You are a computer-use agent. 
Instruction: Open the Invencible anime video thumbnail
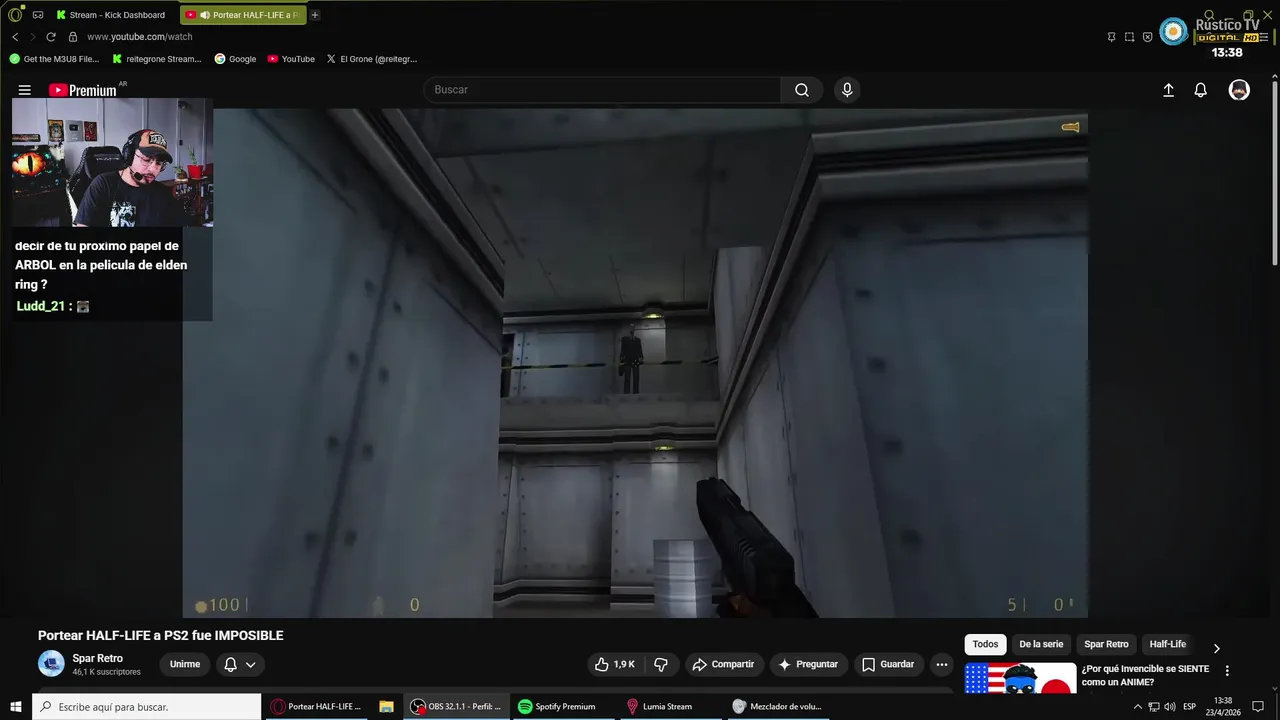1020,678
